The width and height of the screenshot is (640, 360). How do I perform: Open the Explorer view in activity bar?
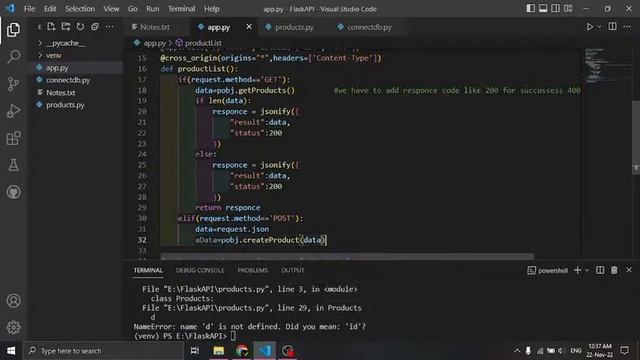13,30
